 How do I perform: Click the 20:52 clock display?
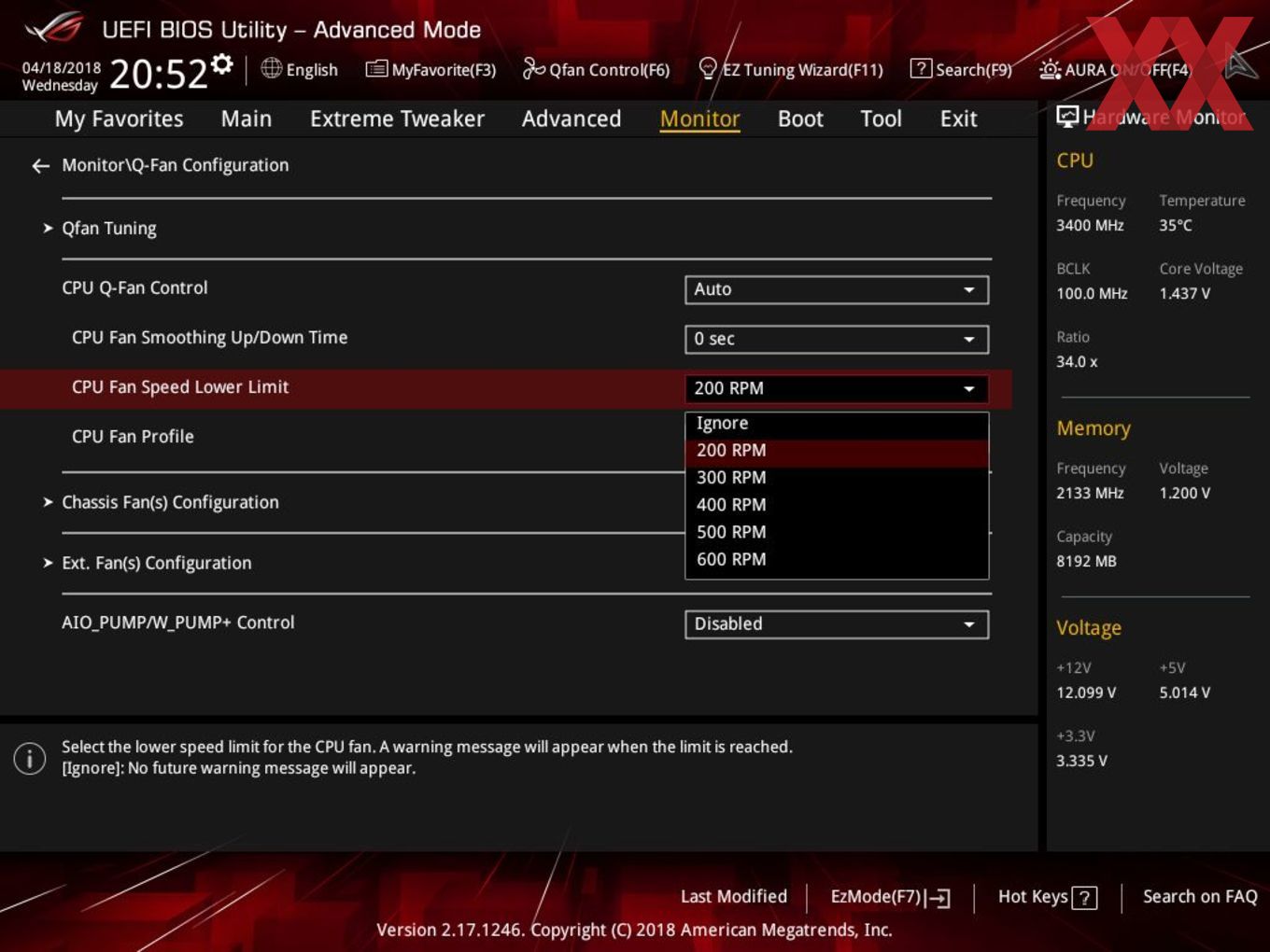[x=158, y=74]
